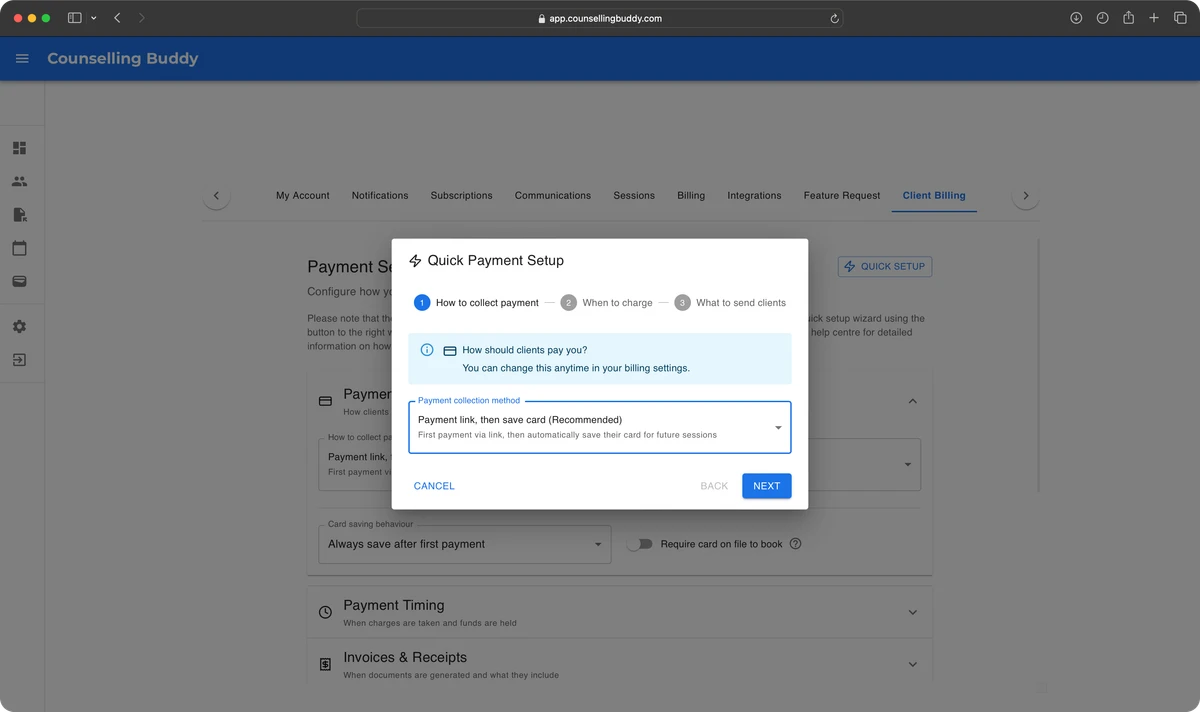The image size is (1200, 712).
Task: Click the browser page reload icon
Action: pos(834,18)
